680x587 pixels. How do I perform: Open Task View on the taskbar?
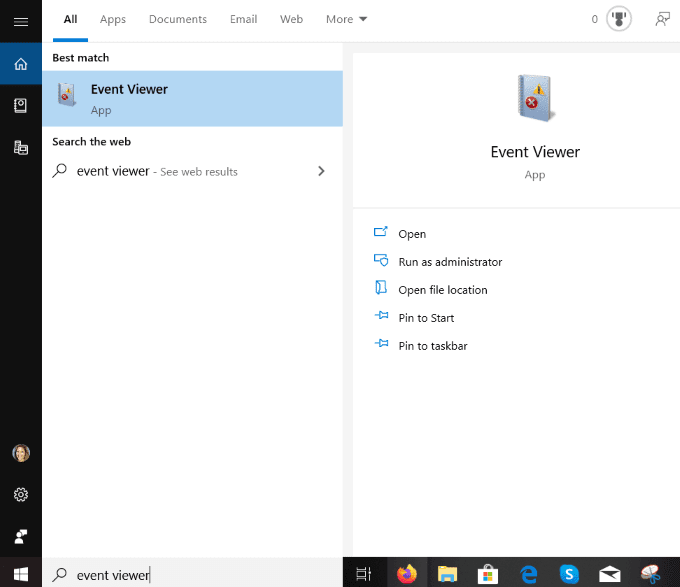pos(364,574)
